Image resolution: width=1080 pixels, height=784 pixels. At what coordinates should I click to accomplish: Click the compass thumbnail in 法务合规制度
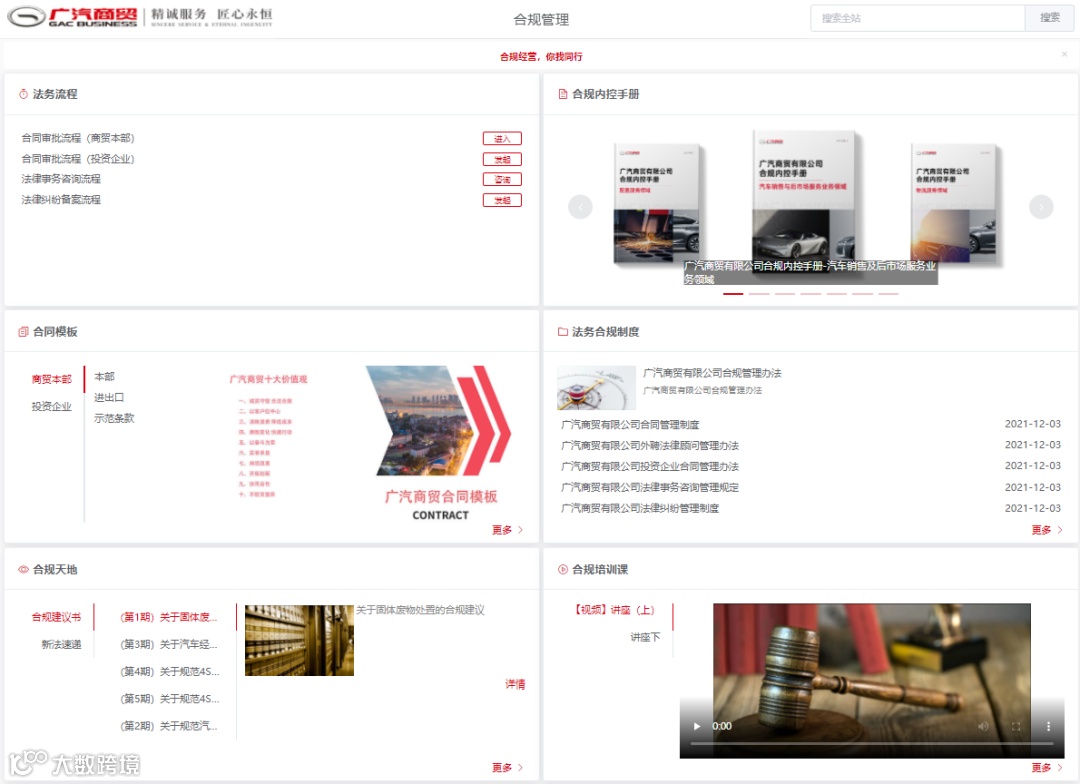pyautogui.click(x=596, y=387)
